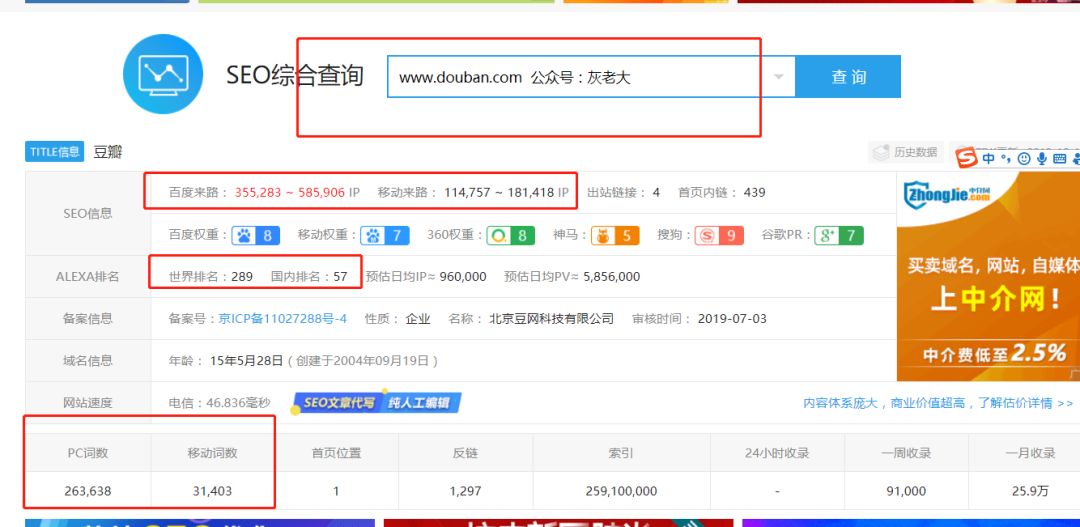
Task: Click the SEO综合查询 monitor logo icon
Action: pyautogui.click(x=162, y=75)
